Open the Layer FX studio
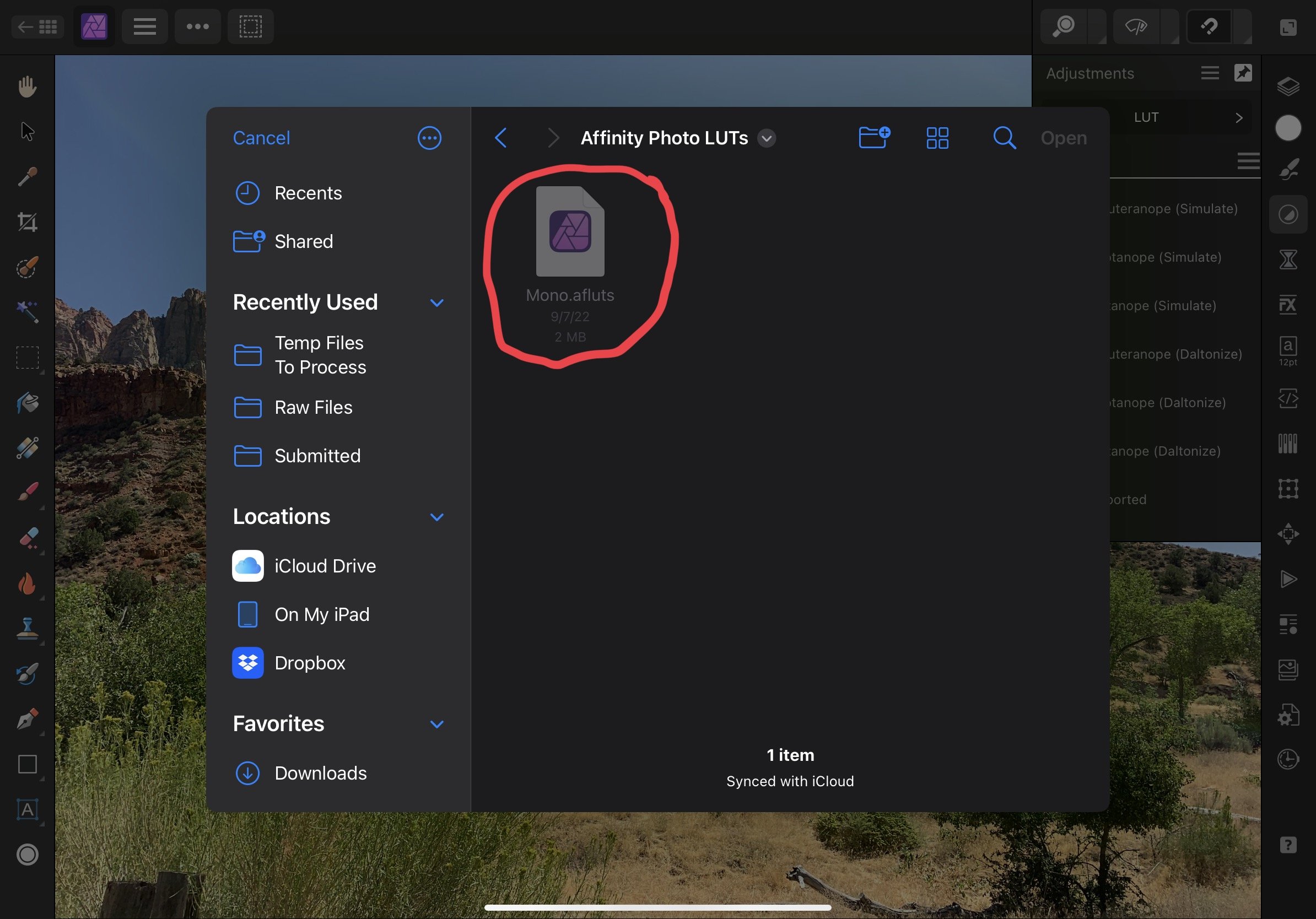 click(1288, 304)
